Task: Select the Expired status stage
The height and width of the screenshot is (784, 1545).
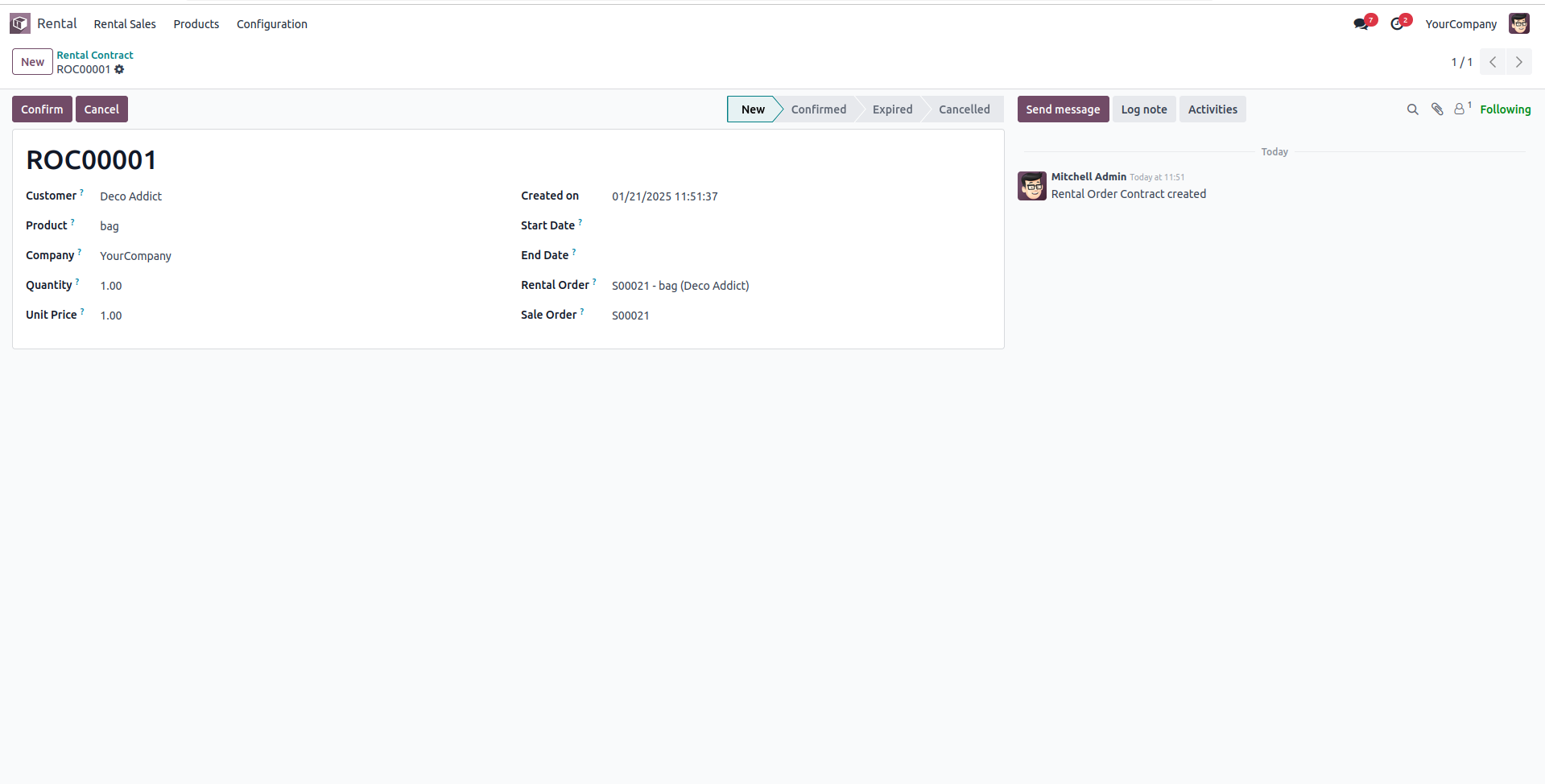Action: (x=893, y=109)
